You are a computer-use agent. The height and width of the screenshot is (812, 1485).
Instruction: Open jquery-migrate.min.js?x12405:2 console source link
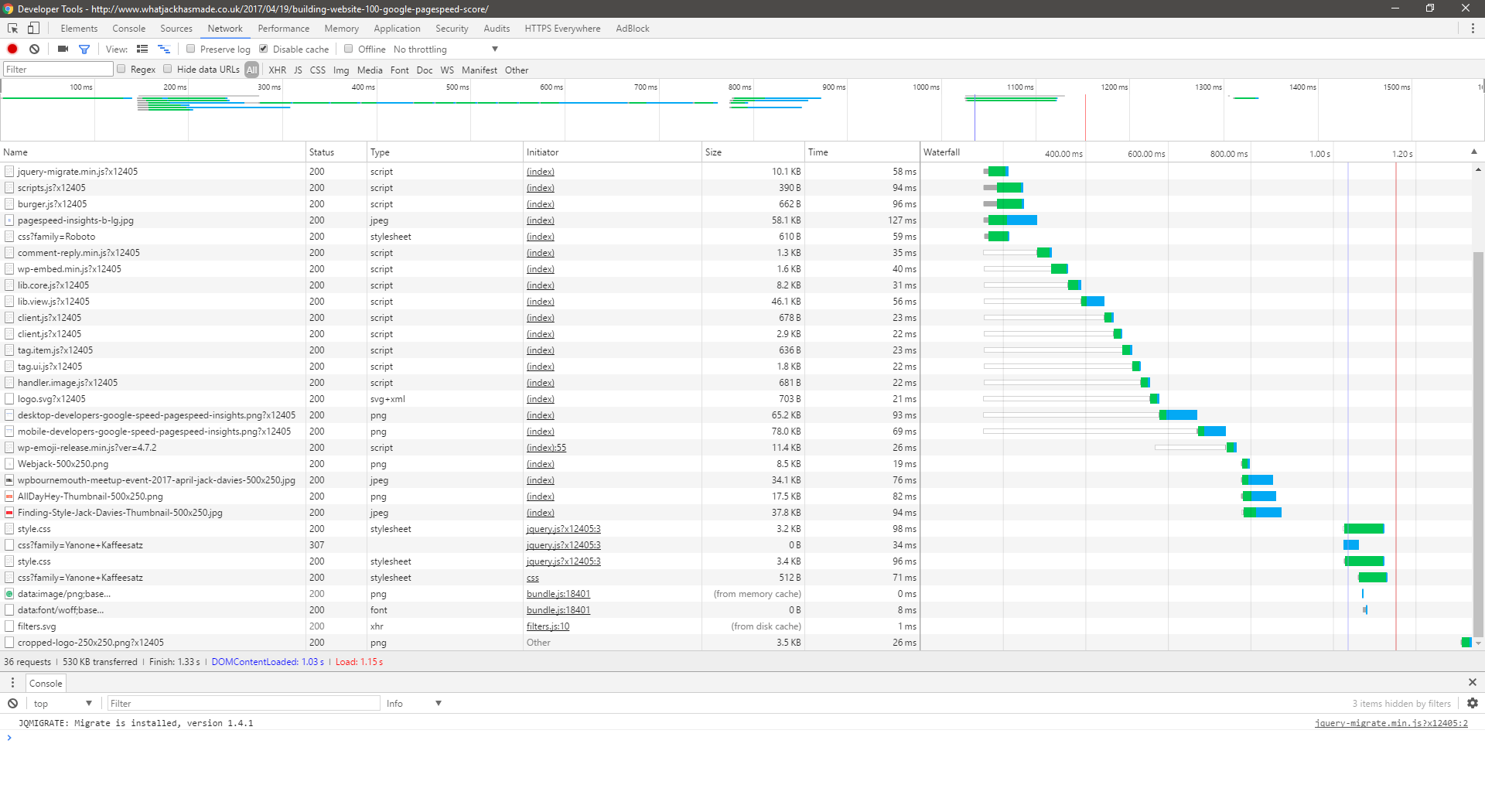1391,723
